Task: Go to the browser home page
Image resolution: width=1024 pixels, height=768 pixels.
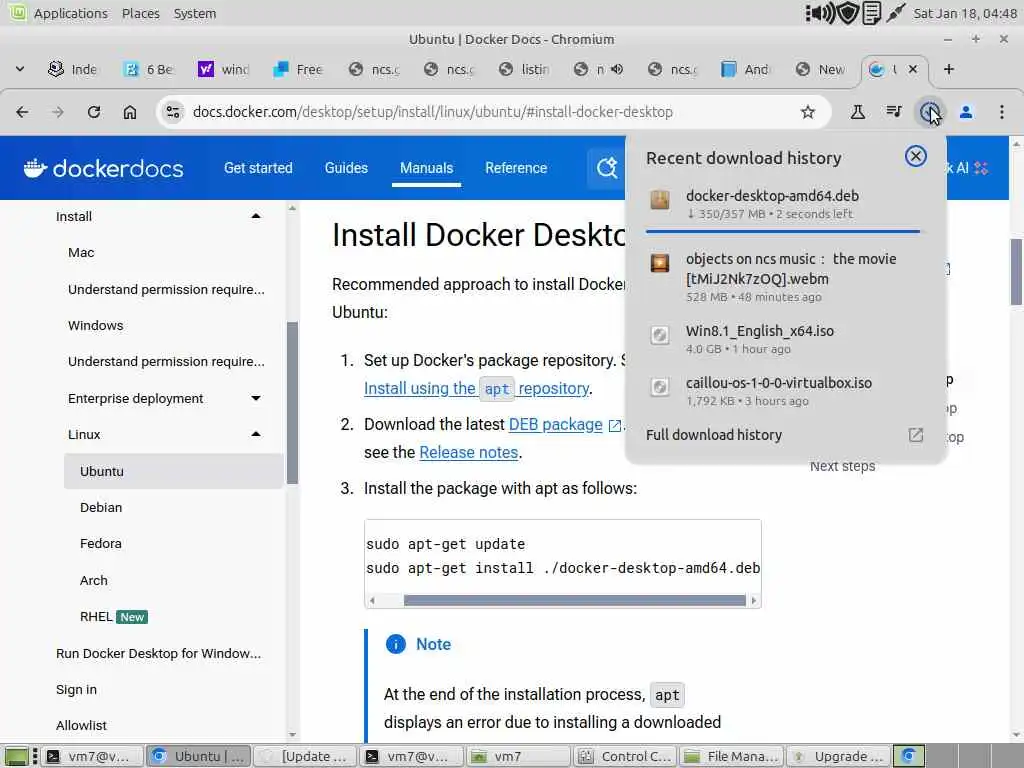Action: [x=130, y=112]
